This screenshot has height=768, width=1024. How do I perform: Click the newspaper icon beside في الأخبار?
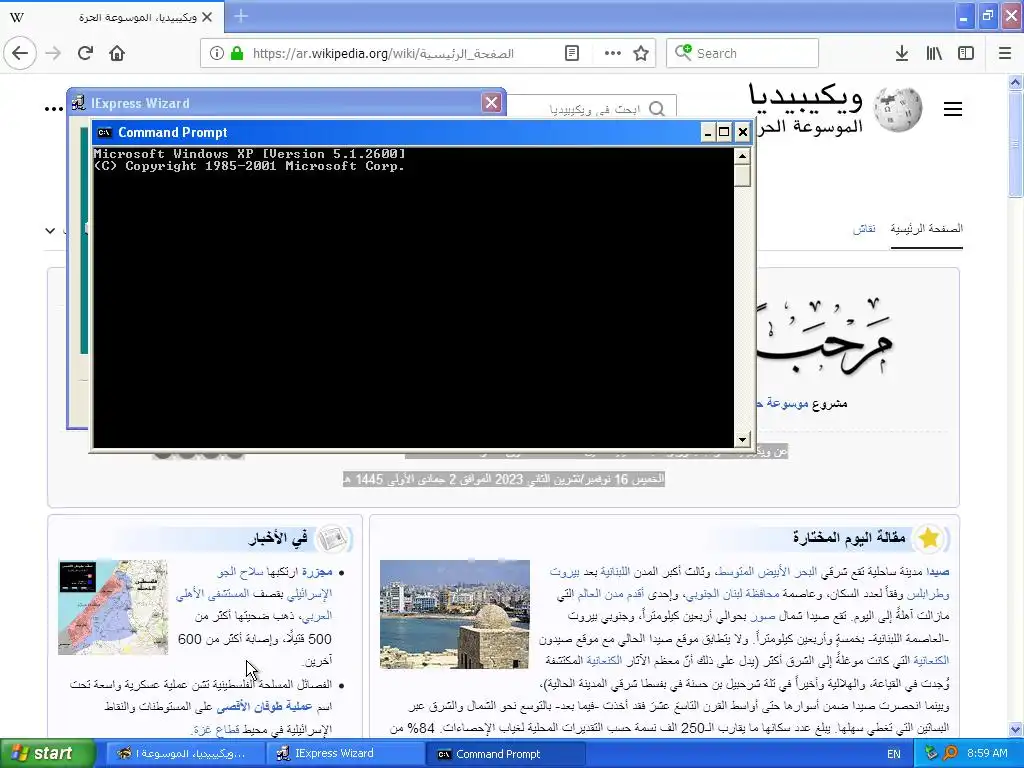332,539
